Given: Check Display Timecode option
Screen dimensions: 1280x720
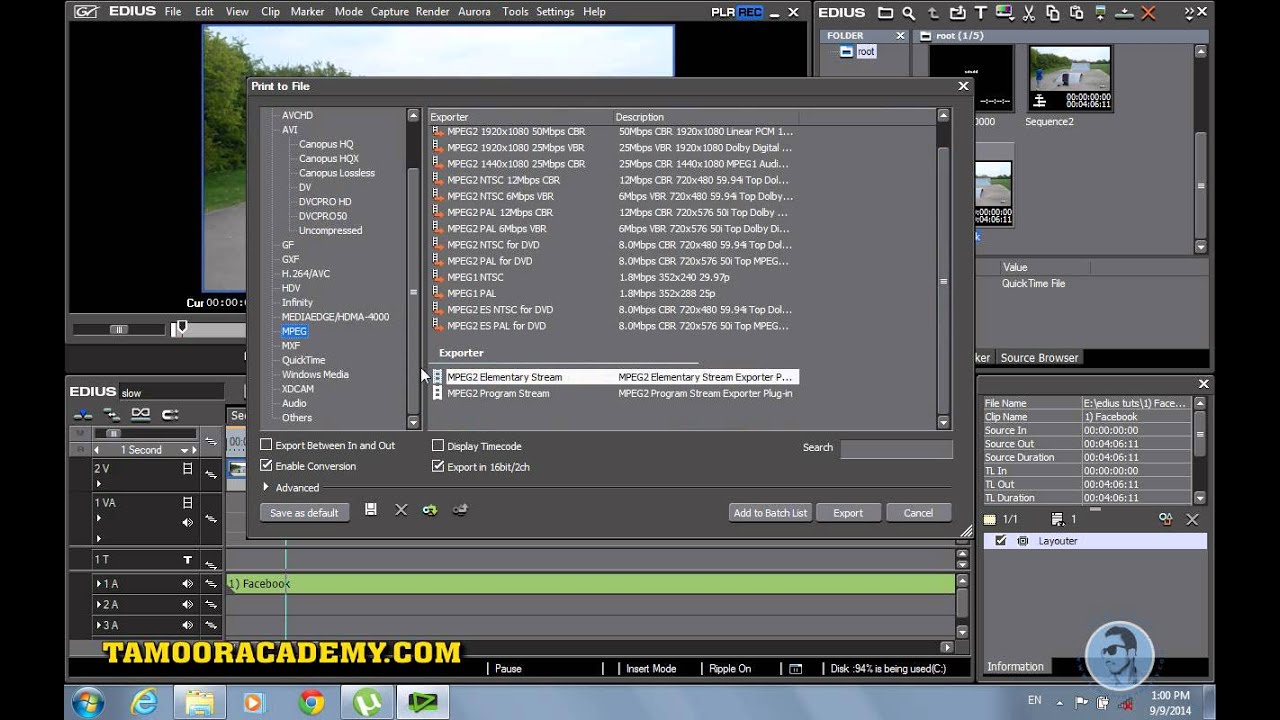Looking at the screenshot, I should click(438, 446).
